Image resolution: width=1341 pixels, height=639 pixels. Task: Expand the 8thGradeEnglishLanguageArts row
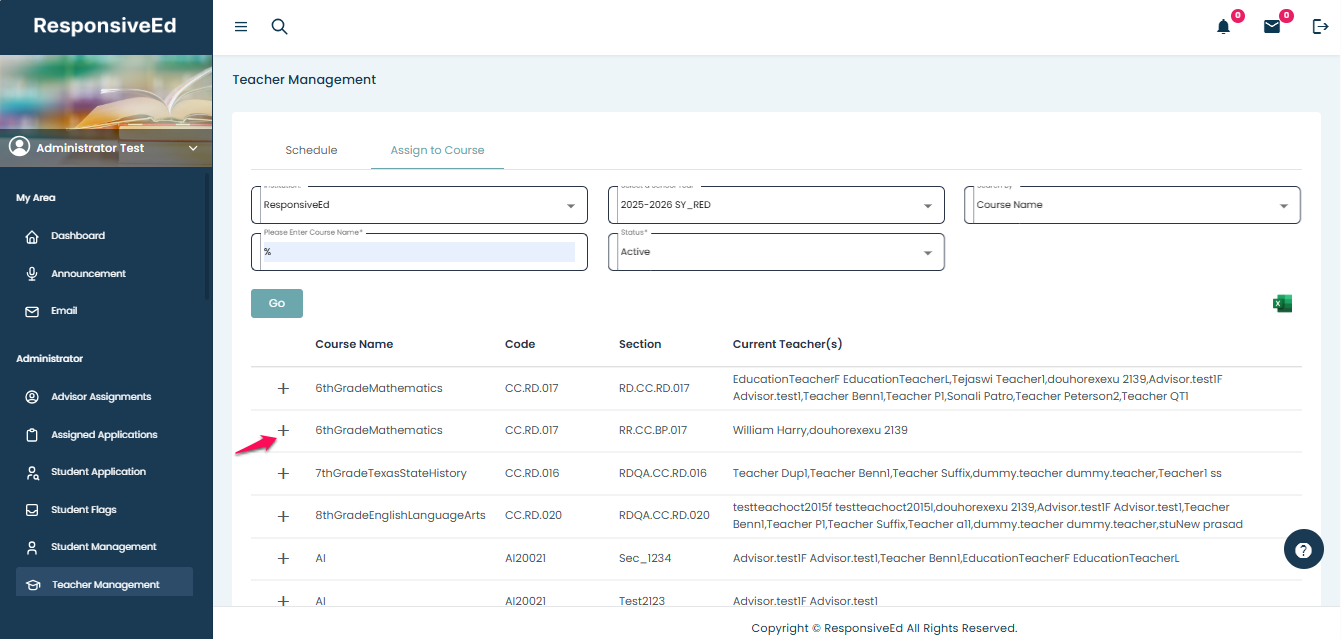coord(283,516)
